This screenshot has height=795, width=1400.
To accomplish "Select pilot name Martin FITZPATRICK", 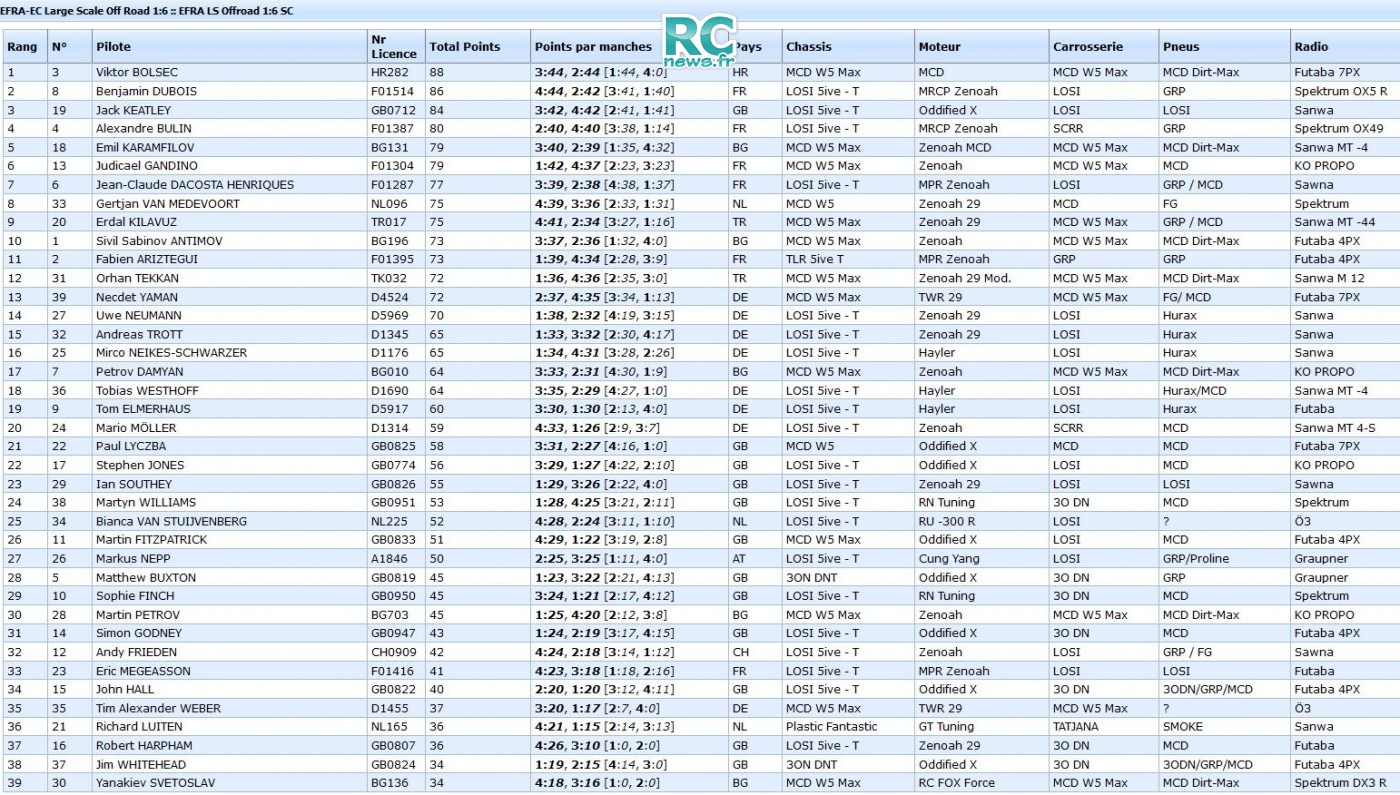I will pos(152,540).
